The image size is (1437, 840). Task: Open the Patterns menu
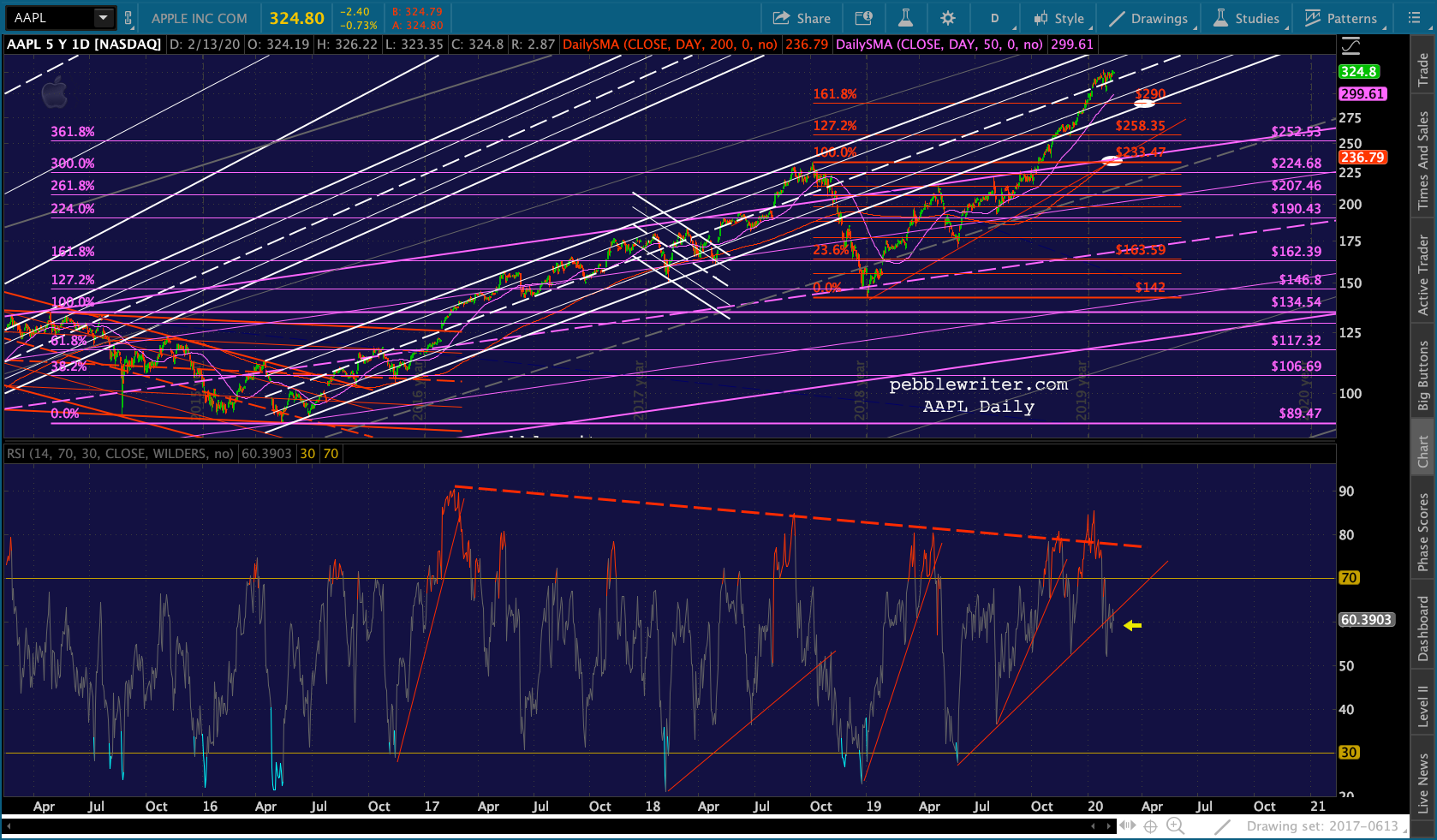click(x=1343, y=18)
